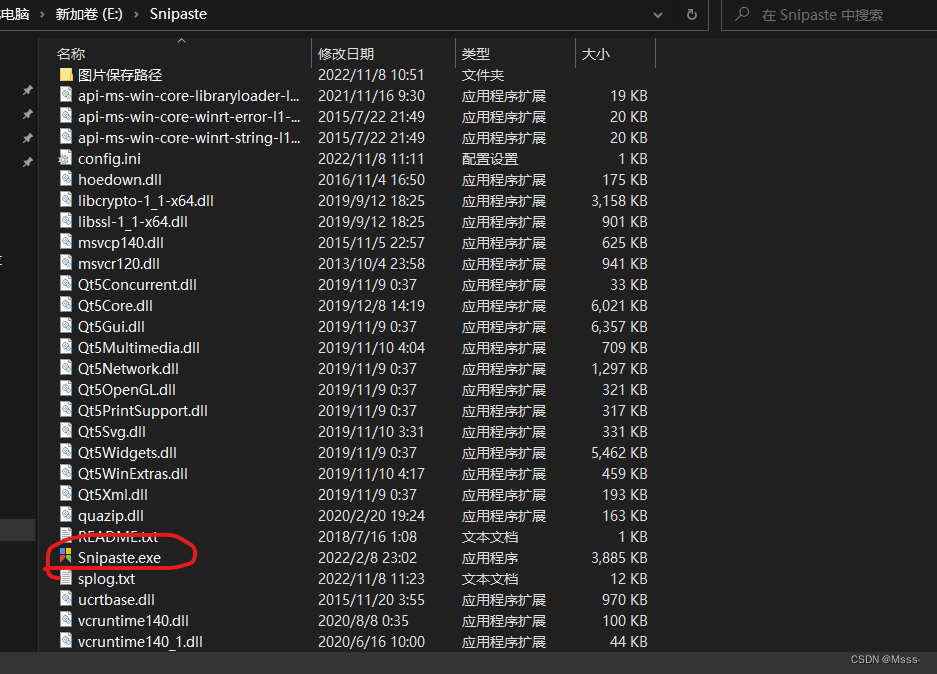This screenshot has height=674, width=937.
Task: Select the splog.txt document icon
Action: tap(66, 578)
